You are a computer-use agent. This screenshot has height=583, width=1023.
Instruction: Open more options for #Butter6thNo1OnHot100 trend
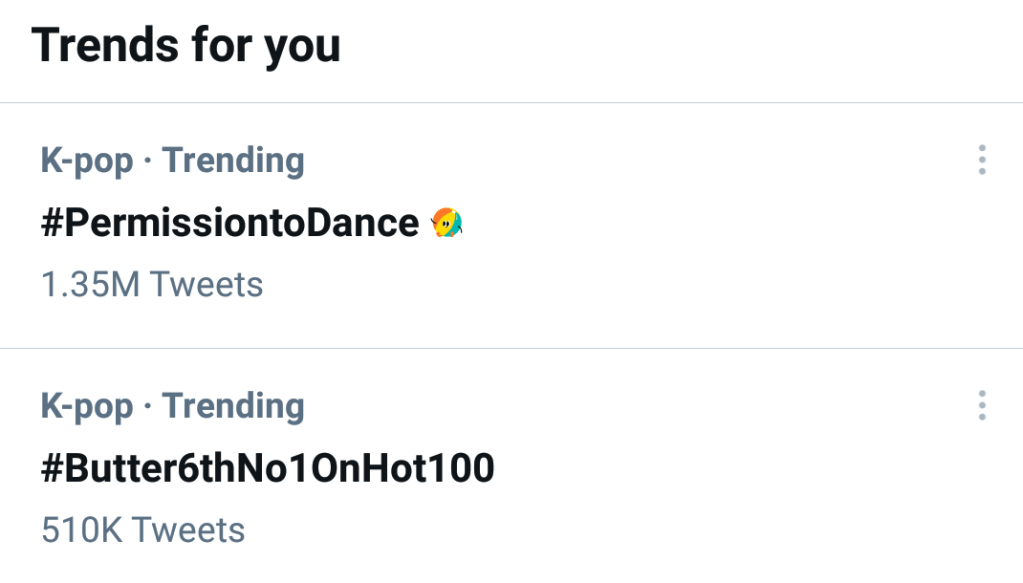pyautogui.click(x=982, y=406)
